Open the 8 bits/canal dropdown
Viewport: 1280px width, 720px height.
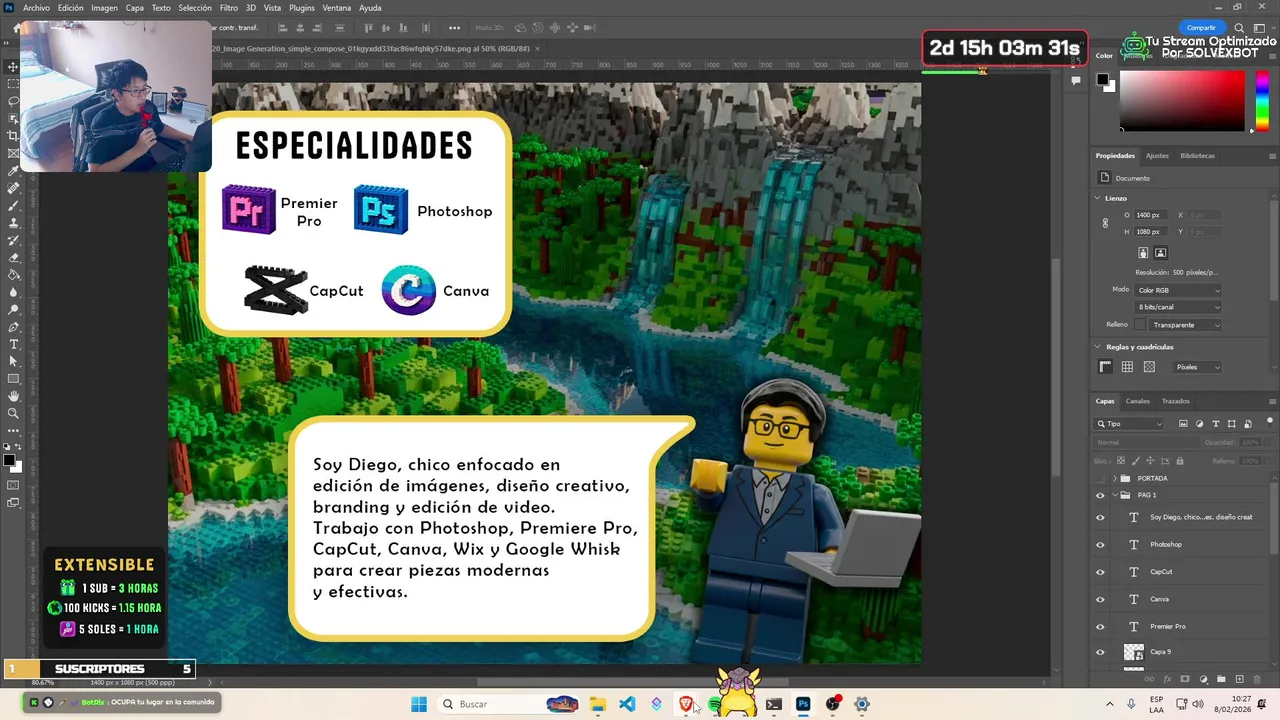tap(1178, 307)
